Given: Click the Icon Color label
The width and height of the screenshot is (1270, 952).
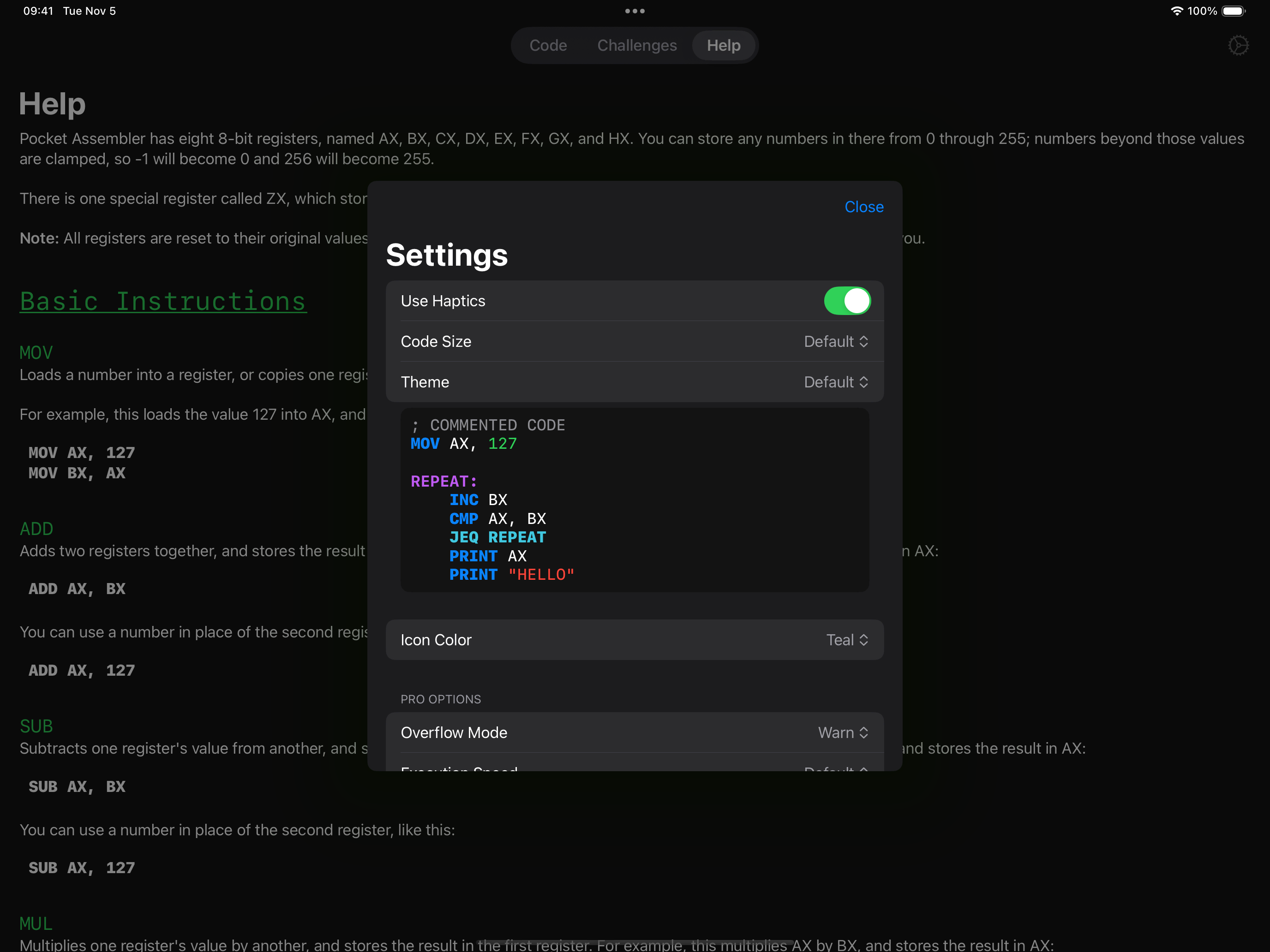Looking at the screenshot, I should pyautogui.click(x=436, y=640).
